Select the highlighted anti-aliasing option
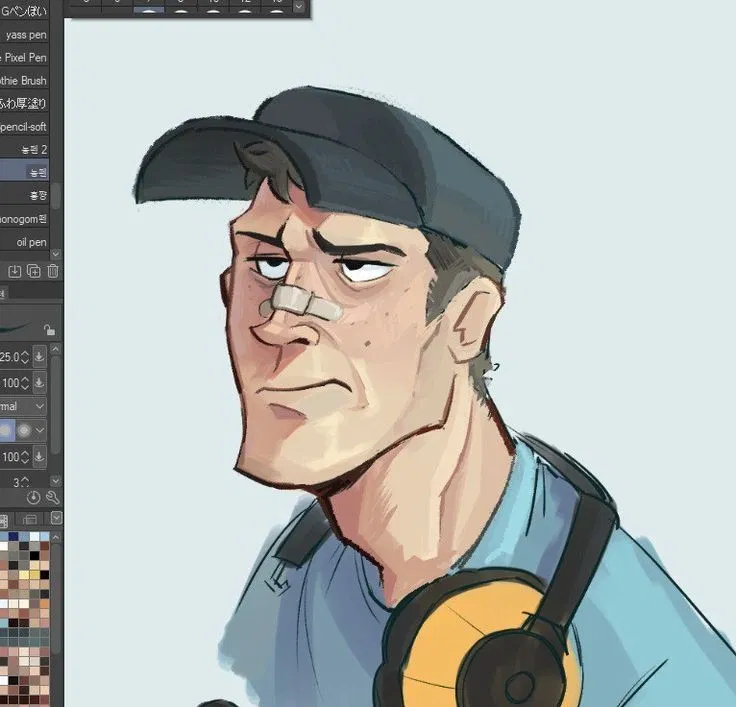This screenshot has height=707, width=736. 7,430
